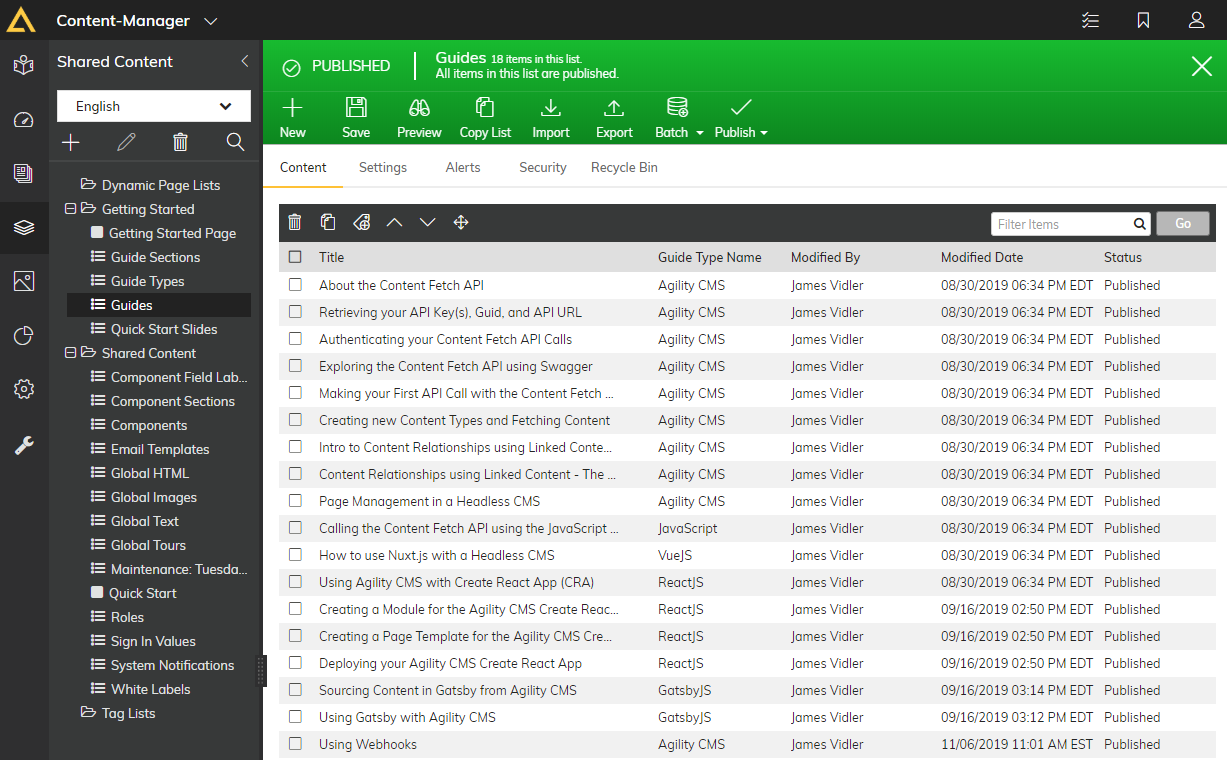The width and height of the screenshot is (1227, 760).
Task: Switch to the Settings tab
Action: pos(383,167)
